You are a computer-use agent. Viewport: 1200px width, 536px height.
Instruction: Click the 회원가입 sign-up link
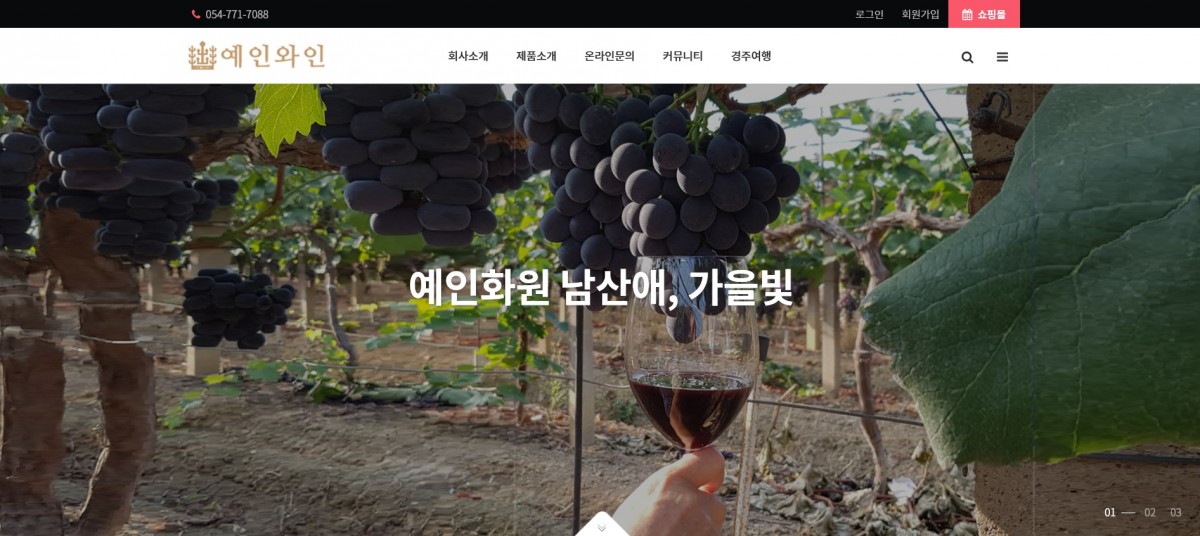coord(921,14)
